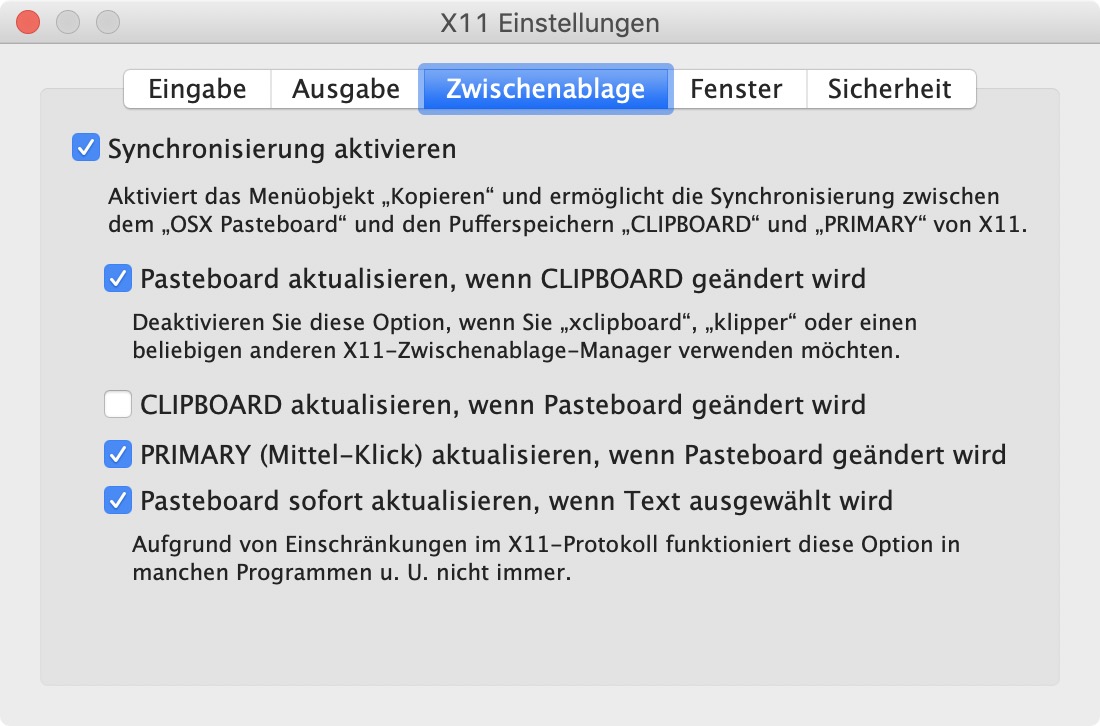Image resolution: width=1100 pixels, height=726 pixels.
Task: Enable 'CLIPBOARD aktualisieren, wenn Pasteboard geändert wird'
Action: pos(117,404)
